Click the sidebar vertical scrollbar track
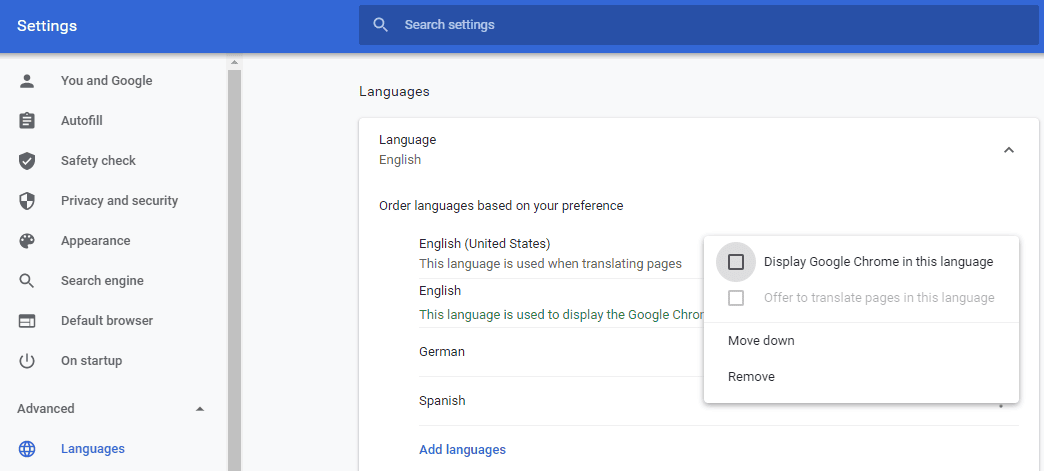 pos(234,269)
